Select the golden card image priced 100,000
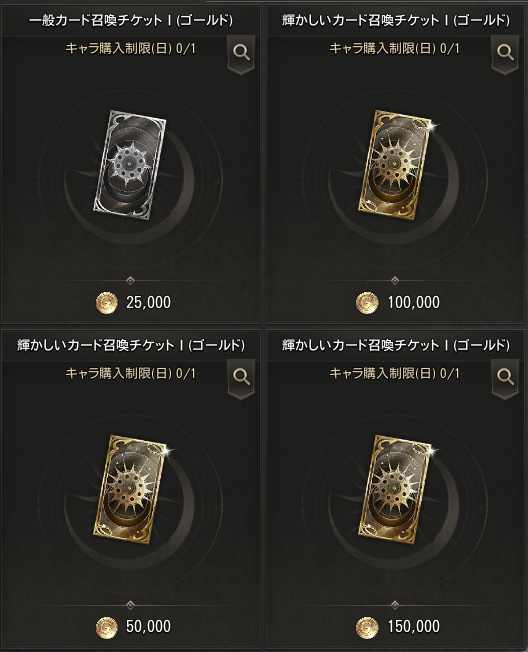 tap(395, 164)
